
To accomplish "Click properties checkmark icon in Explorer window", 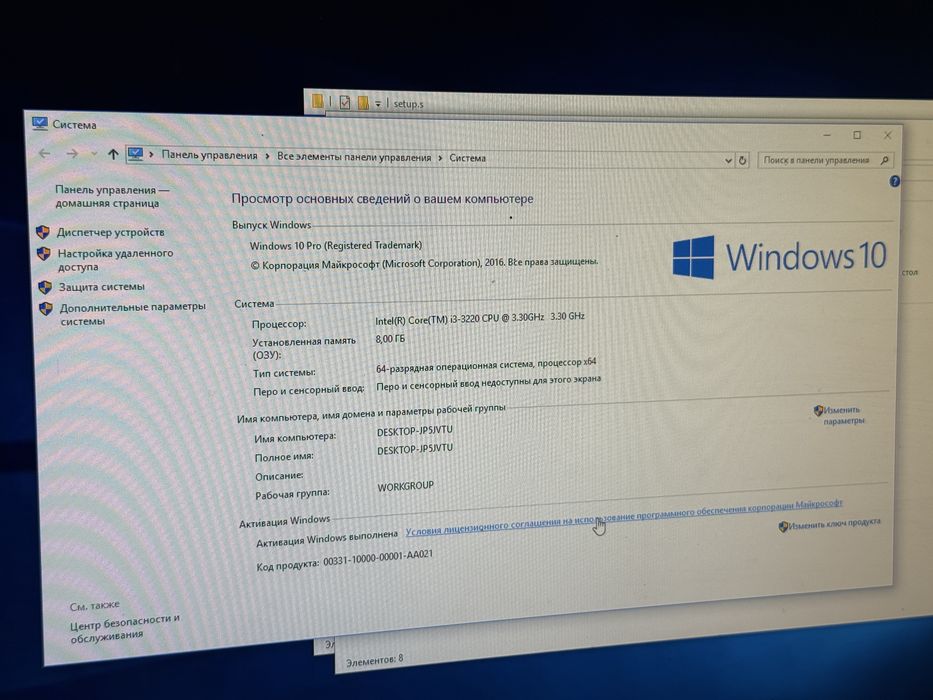I will [345, 102].
